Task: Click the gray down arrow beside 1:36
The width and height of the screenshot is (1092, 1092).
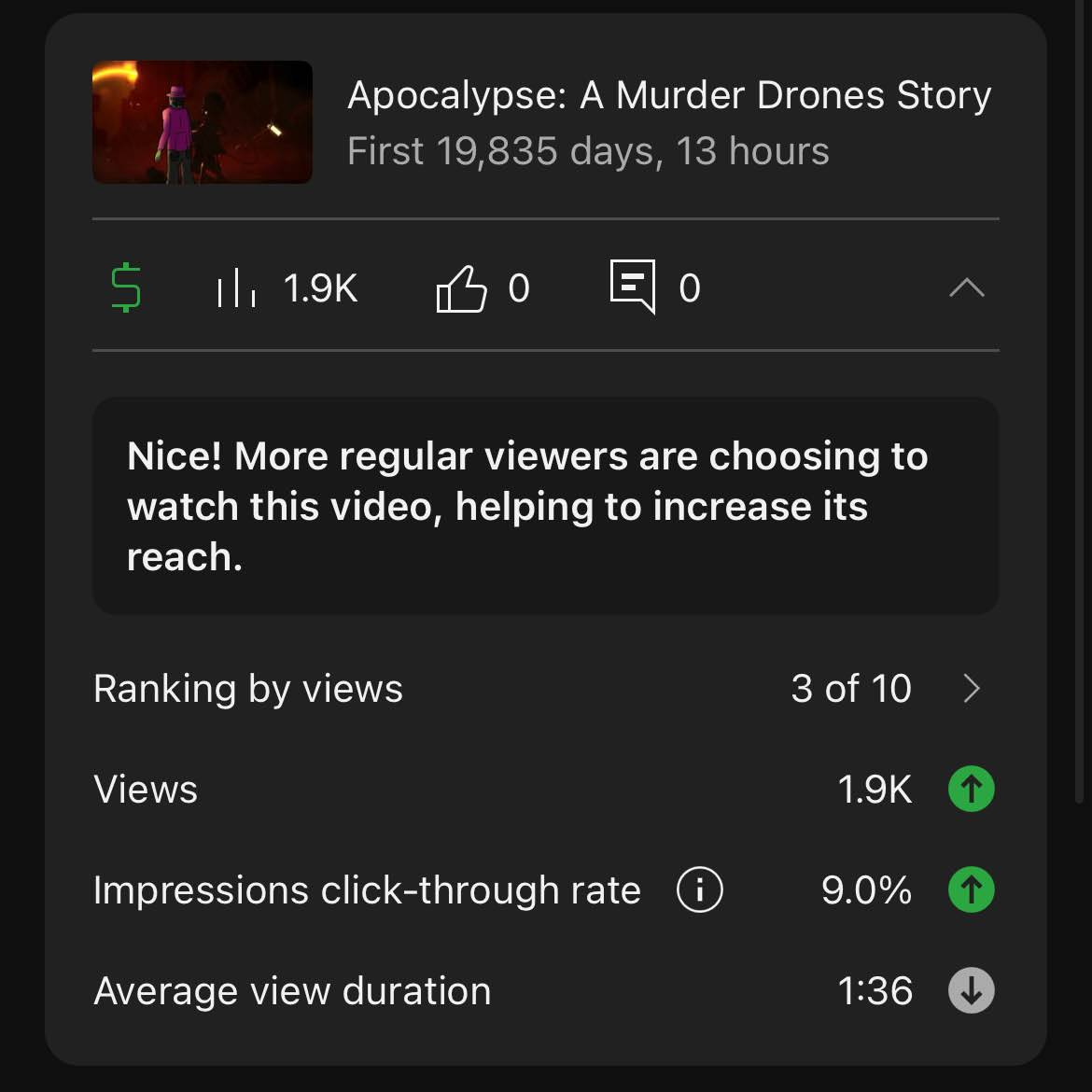Action: pos(971,990)
